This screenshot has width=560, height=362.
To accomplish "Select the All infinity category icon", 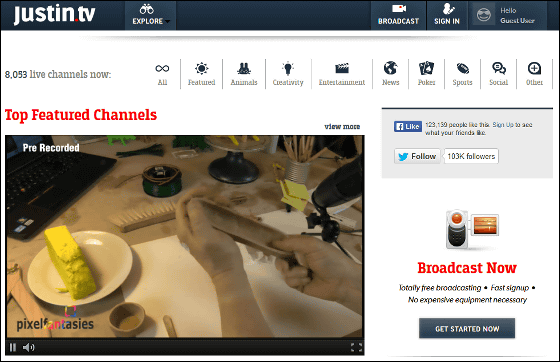I will pos(162,68).
